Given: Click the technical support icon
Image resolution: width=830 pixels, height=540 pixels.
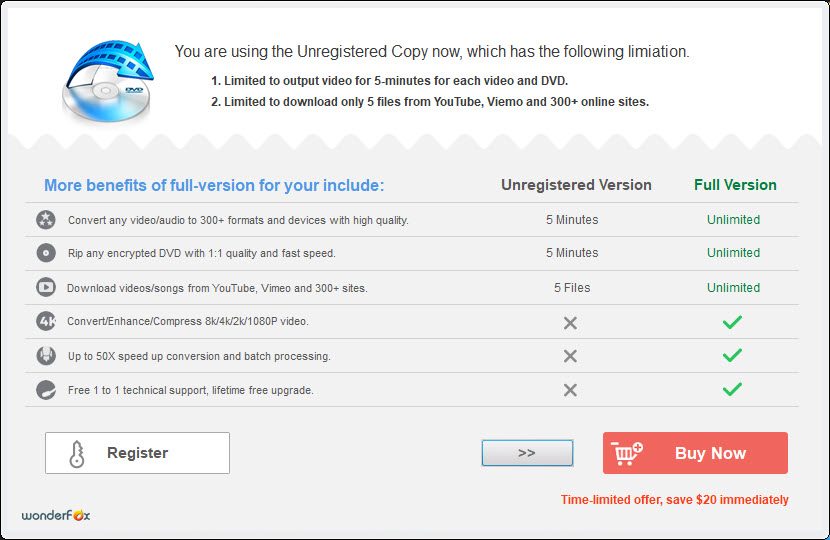Looking at the screenshot, I should click(45, 390).
